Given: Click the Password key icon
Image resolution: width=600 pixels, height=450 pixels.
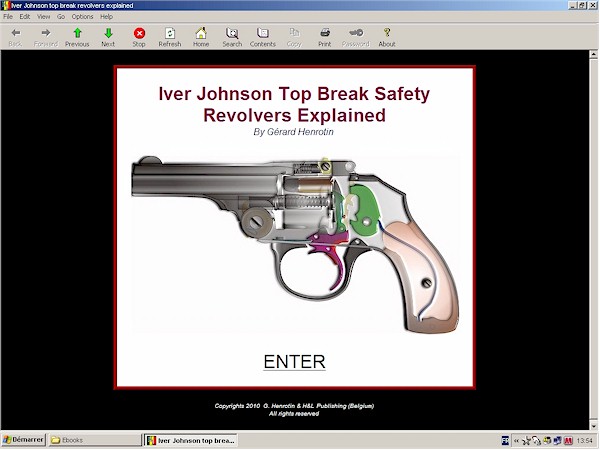Looking at the screenshot, I should (356, 33).
